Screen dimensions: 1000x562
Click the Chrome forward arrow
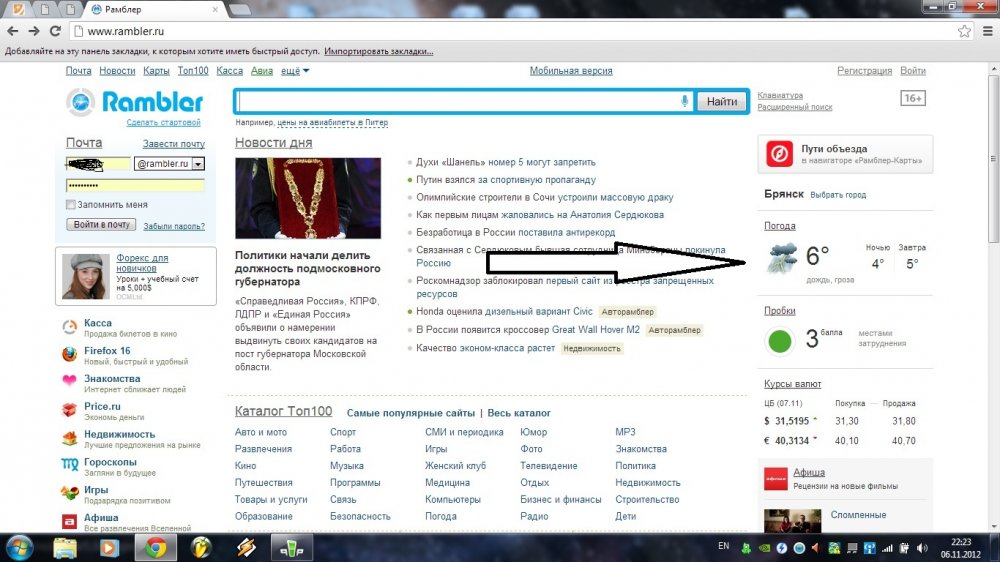pos(34,31)
